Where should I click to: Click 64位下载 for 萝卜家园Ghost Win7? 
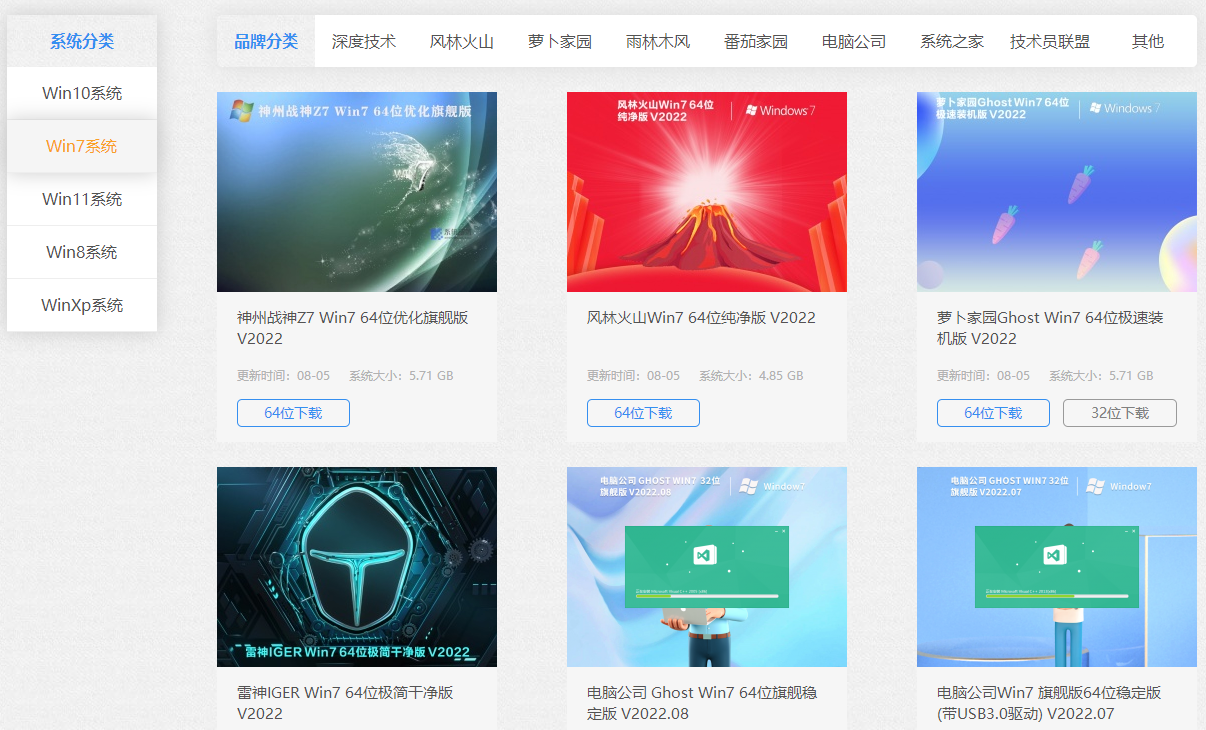993,413
